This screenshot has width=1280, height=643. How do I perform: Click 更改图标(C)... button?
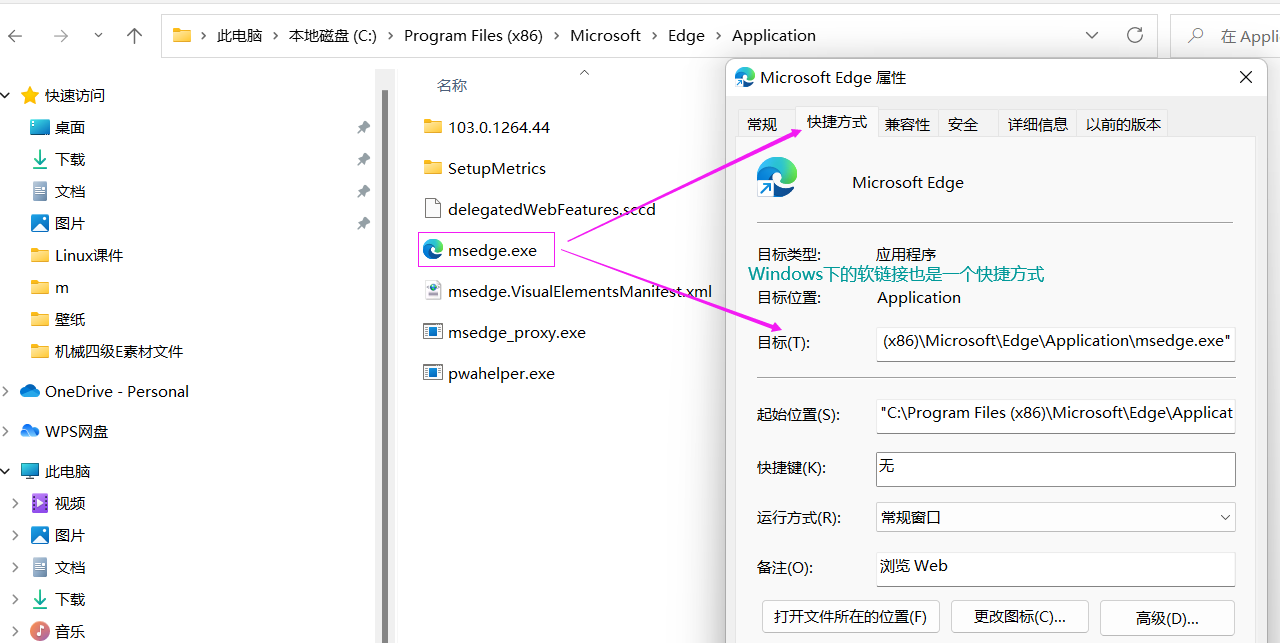point(1019,617)
